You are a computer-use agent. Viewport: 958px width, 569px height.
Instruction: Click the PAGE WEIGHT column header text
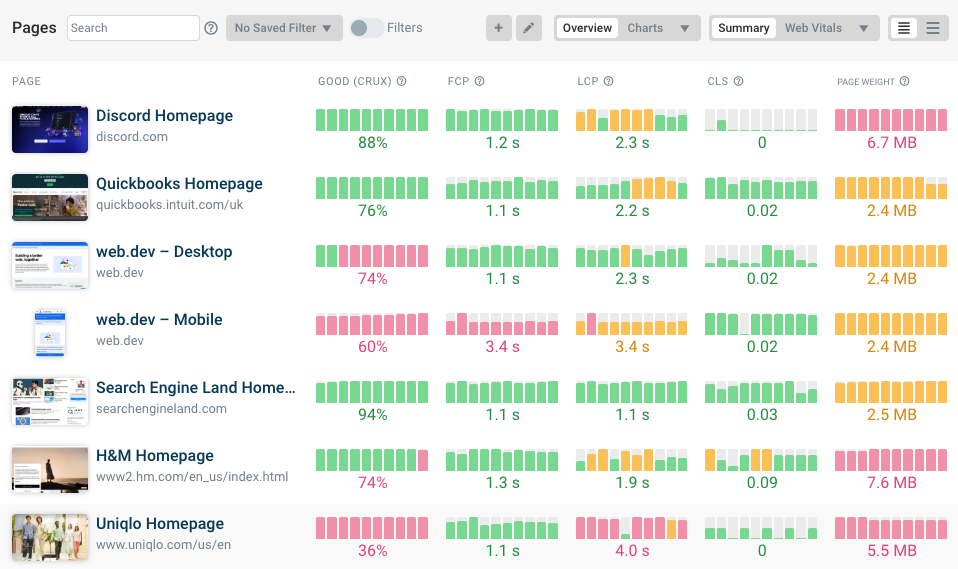[866, 81]
